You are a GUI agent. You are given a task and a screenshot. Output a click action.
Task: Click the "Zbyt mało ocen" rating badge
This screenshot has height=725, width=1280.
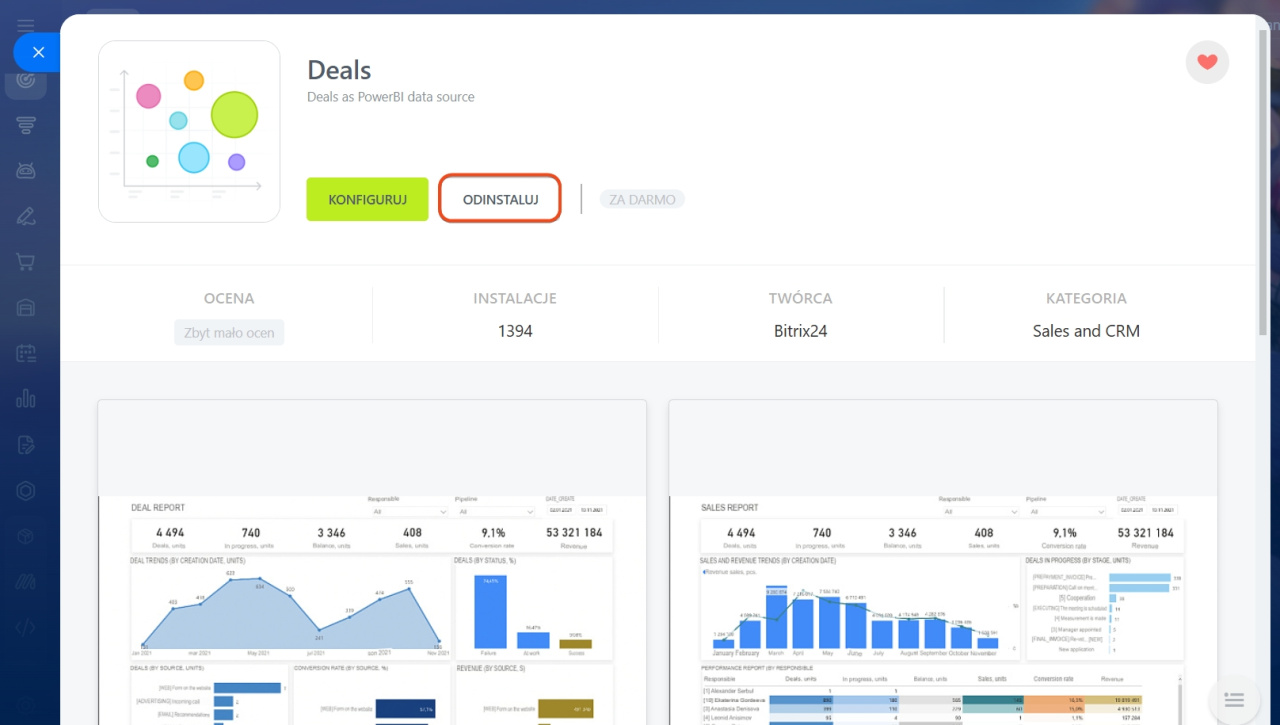pos(229,333)
